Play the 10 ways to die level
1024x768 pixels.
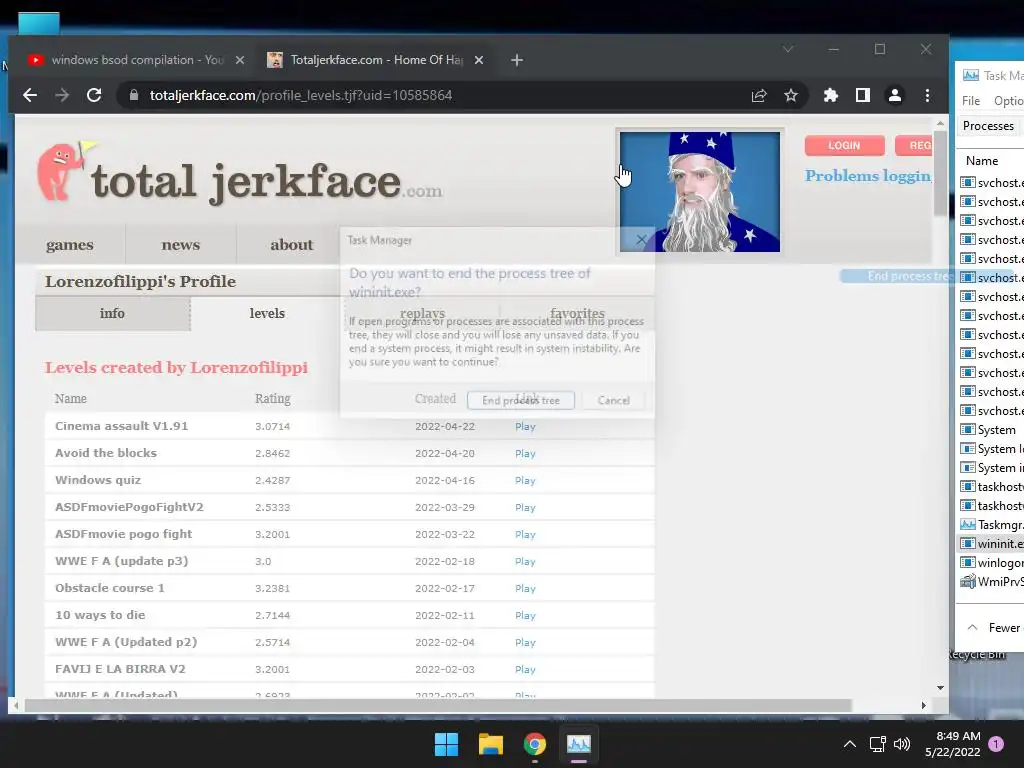tap(525, 615)
